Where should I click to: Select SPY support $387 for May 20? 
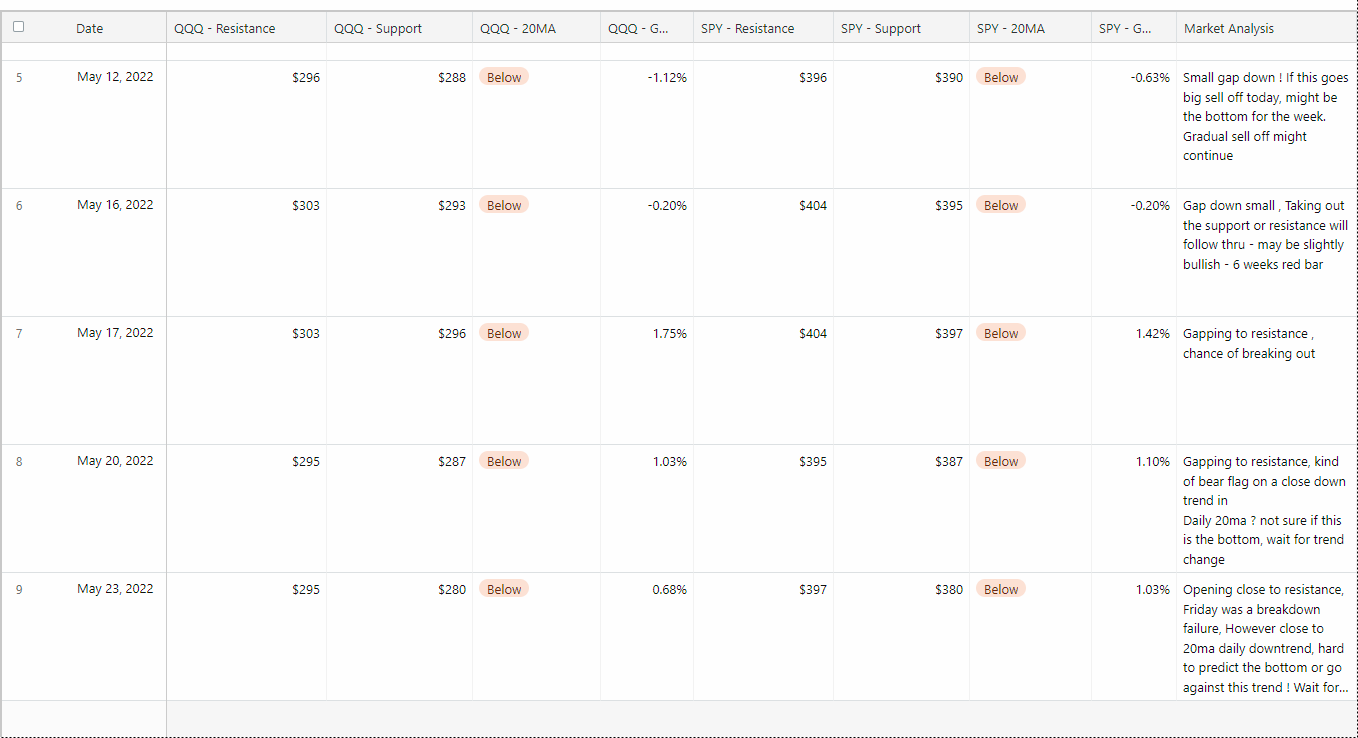tap(949, 461)
